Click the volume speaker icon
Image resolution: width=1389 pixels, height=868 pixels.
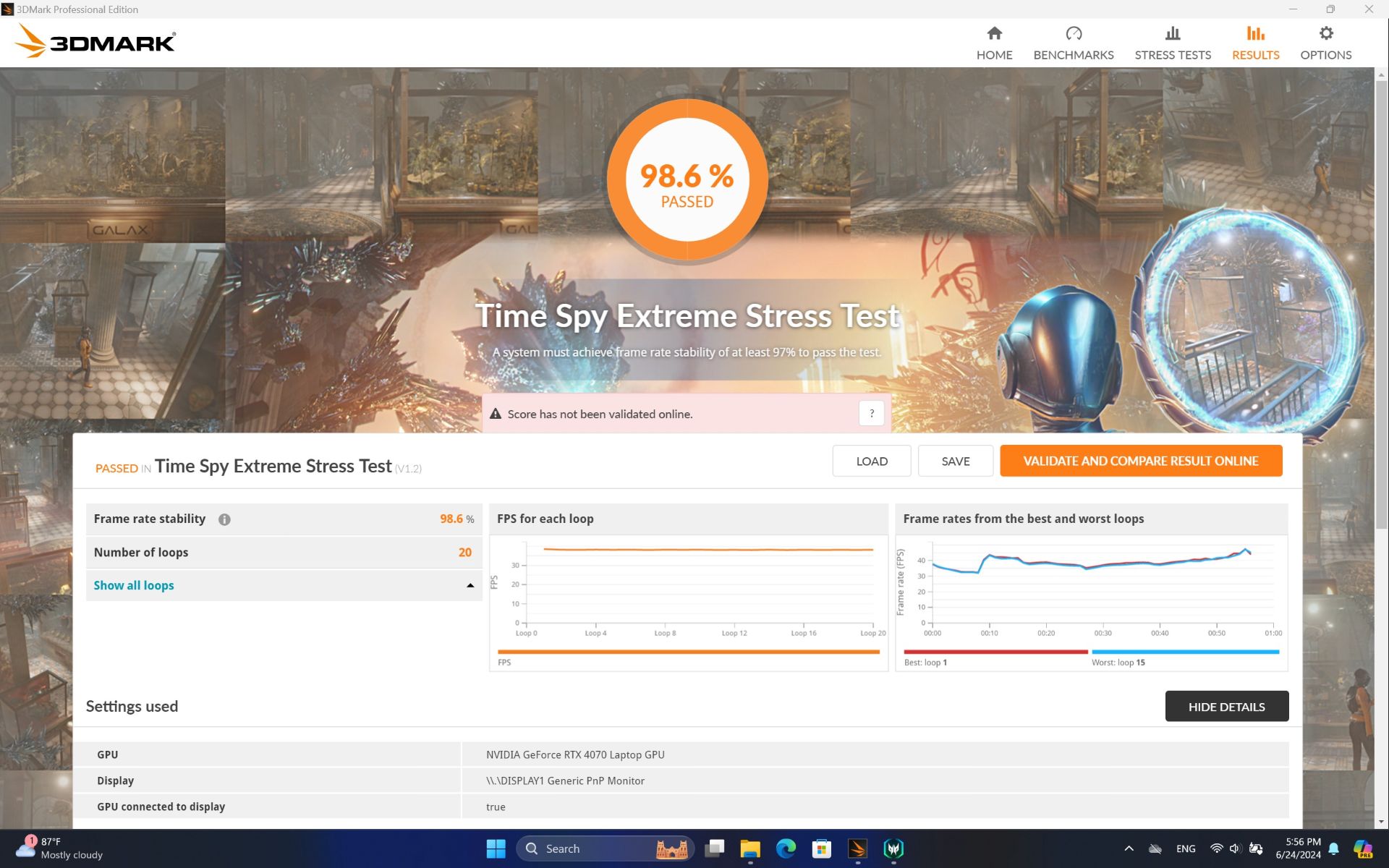(1235, 848)
